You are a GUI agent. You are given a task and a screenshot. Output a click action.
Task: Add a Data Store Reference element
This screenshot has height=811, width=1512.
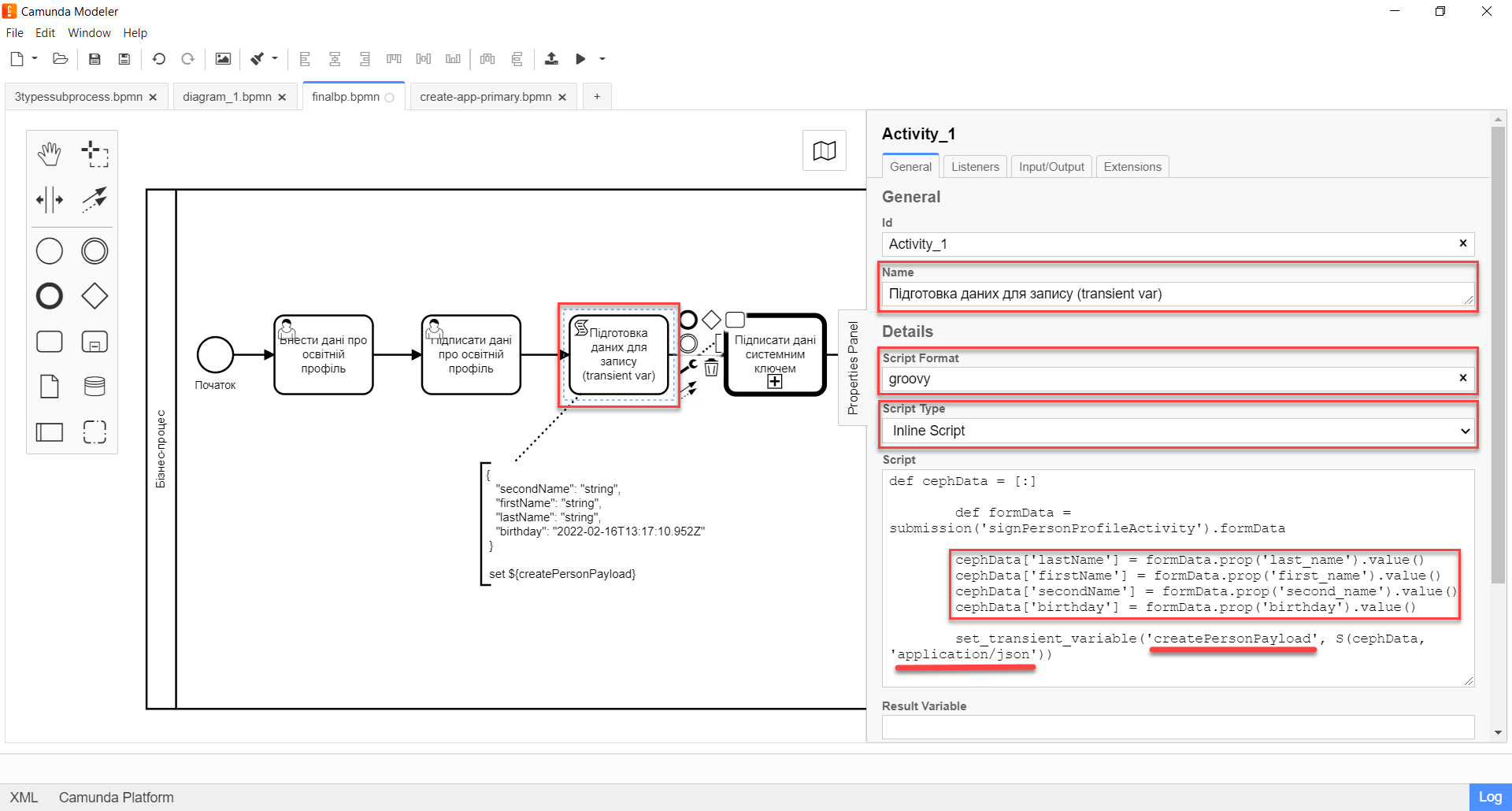point(94,387)
